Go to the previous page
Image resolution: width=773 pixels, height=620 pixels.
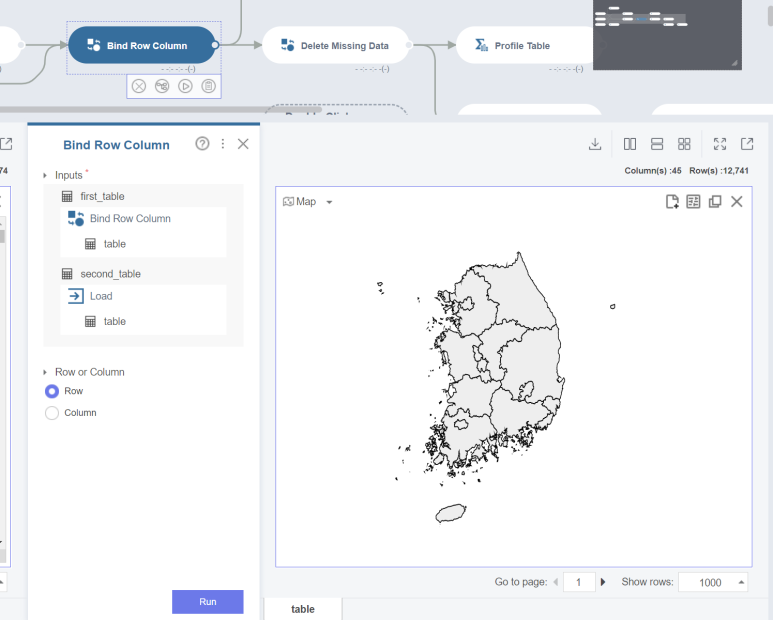556,582
